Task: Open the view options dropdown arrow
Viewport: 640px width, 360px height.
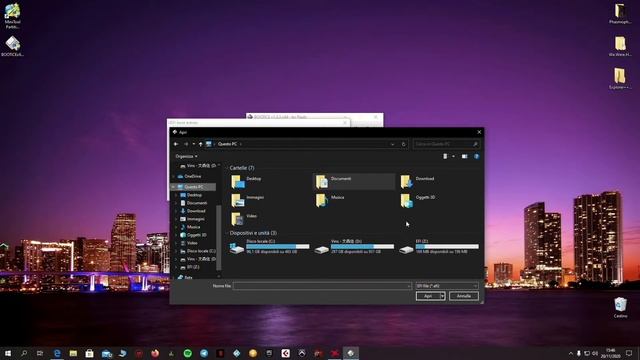Action: 453,156
